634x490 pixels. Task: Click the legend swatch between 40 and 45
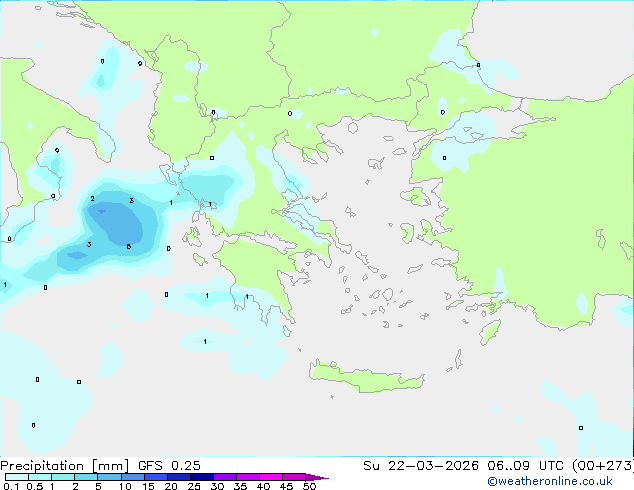tap(271, 477)
